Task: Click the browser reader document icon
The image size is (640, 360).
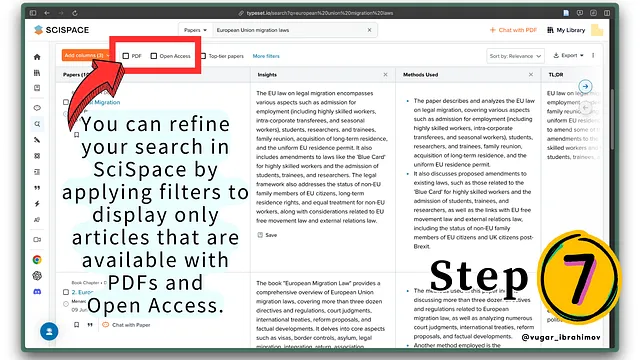Action: pos(566,13)
